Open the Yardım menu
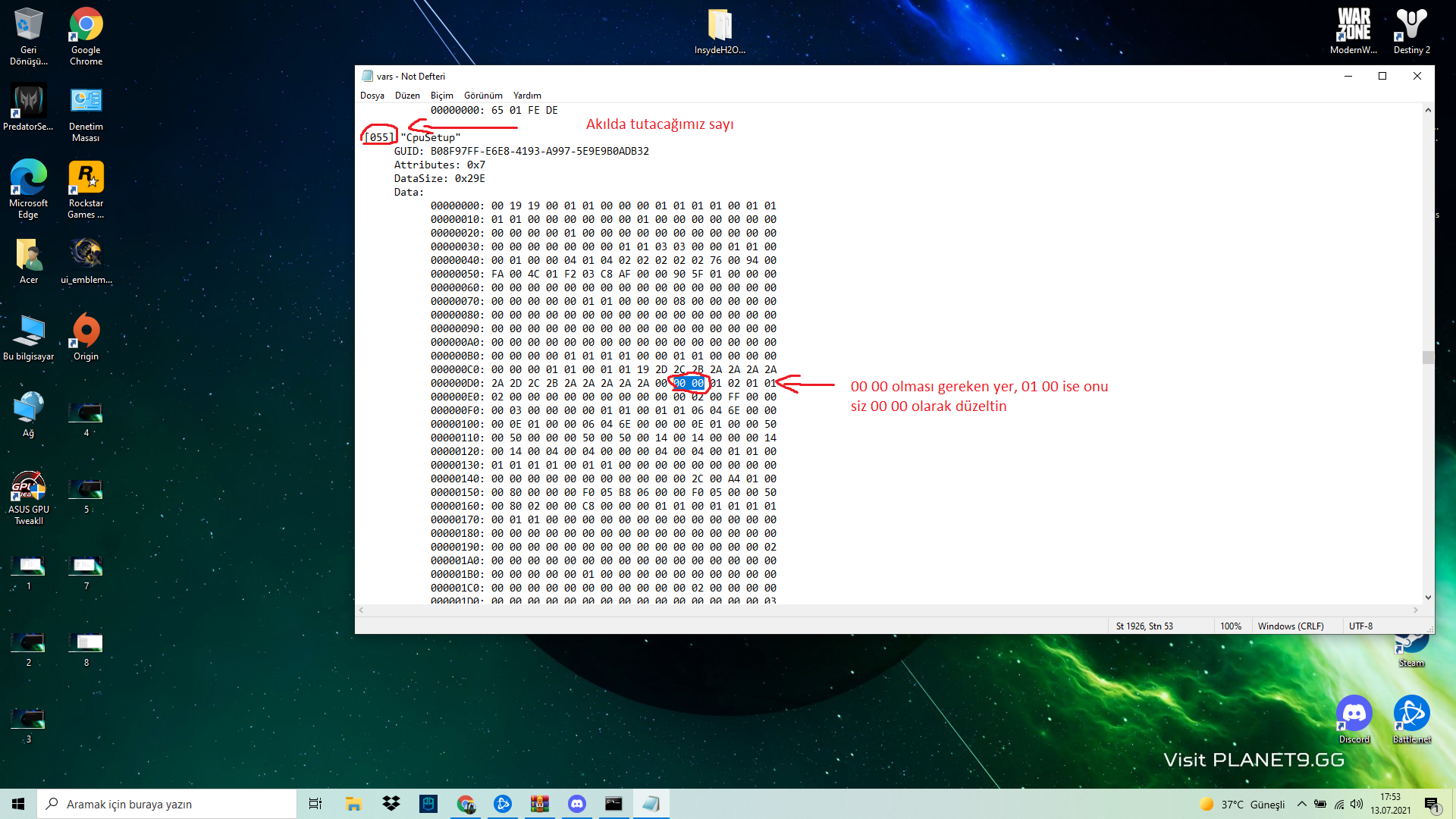 pyautogui.click(x=527, y=96)
